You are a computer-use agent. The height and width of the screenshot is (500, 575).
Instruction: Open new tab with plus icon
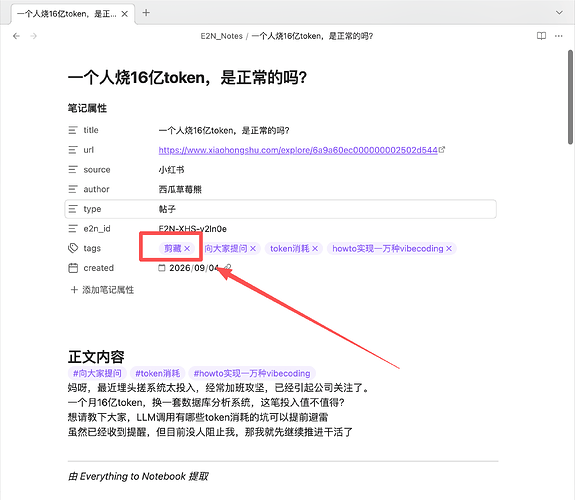(x=146, y=13)
